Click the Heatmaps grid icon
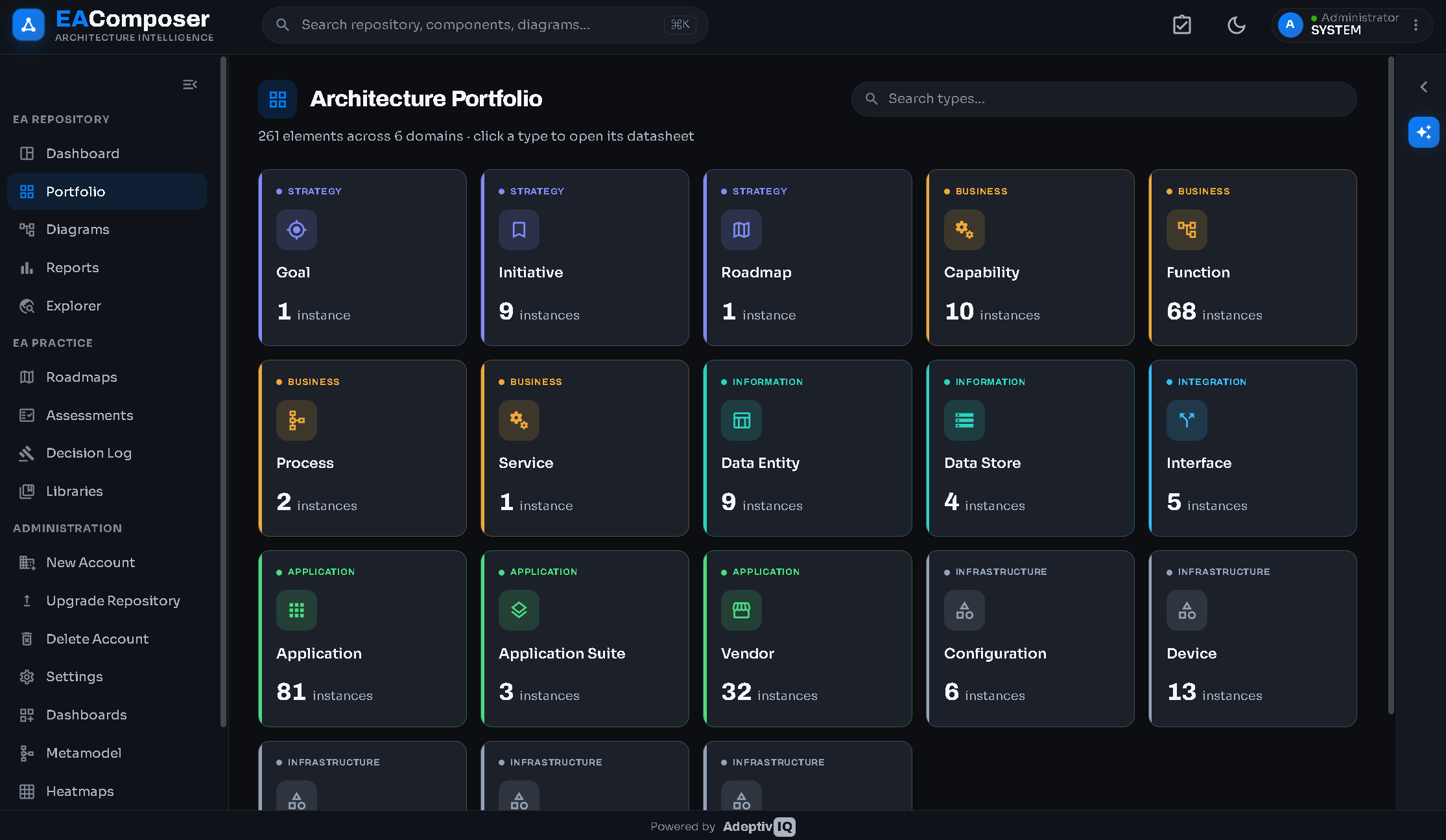This screenshot has height=840, width=1446. coord(27,791)
